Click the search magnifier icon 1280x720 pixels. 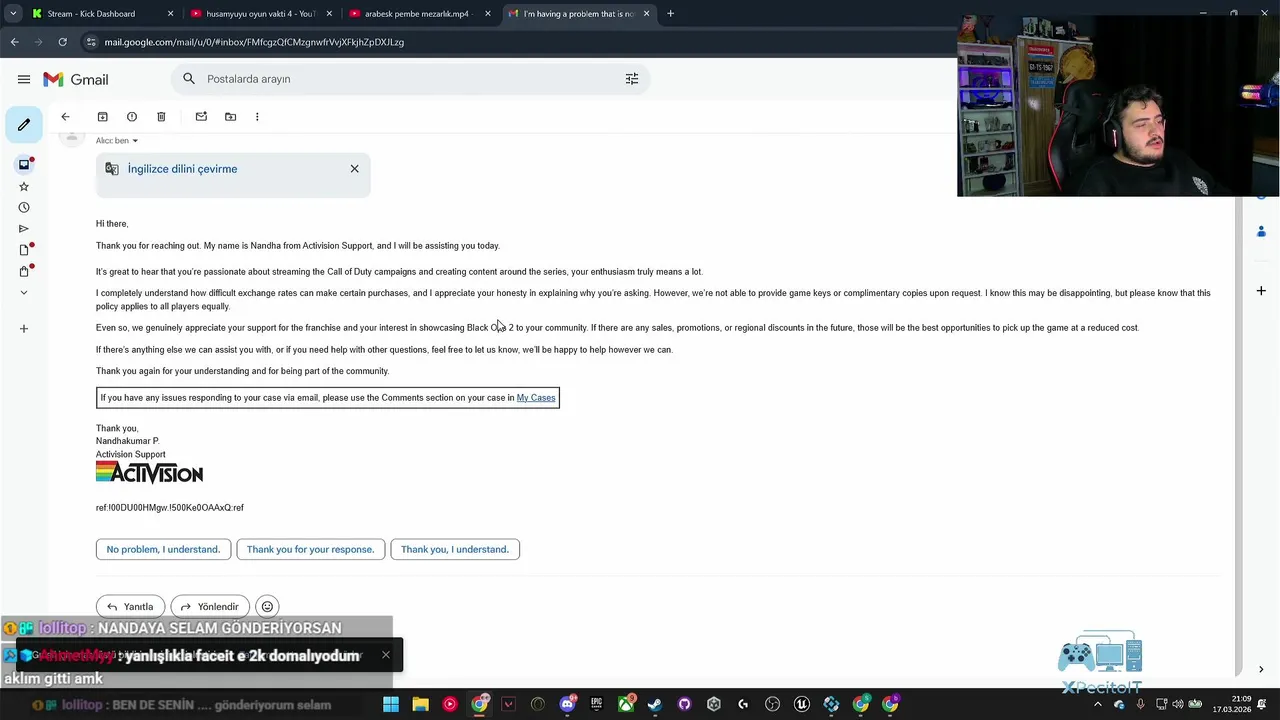tap(189, 79)
